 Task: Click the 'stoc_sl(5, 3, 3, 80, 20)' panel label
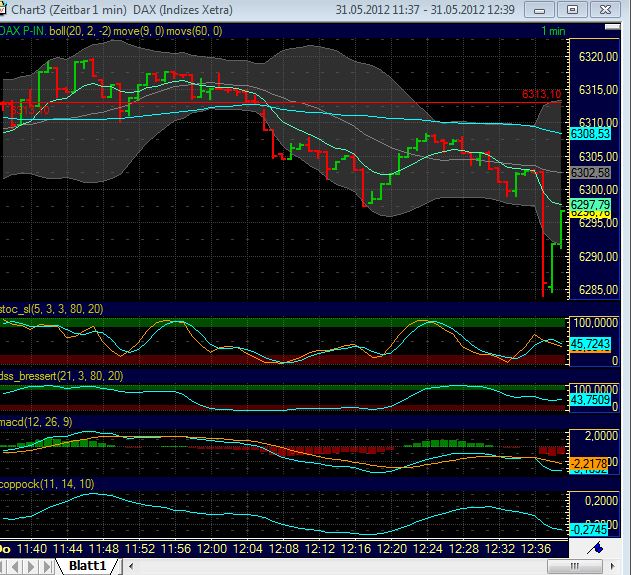tap(52, 309)
